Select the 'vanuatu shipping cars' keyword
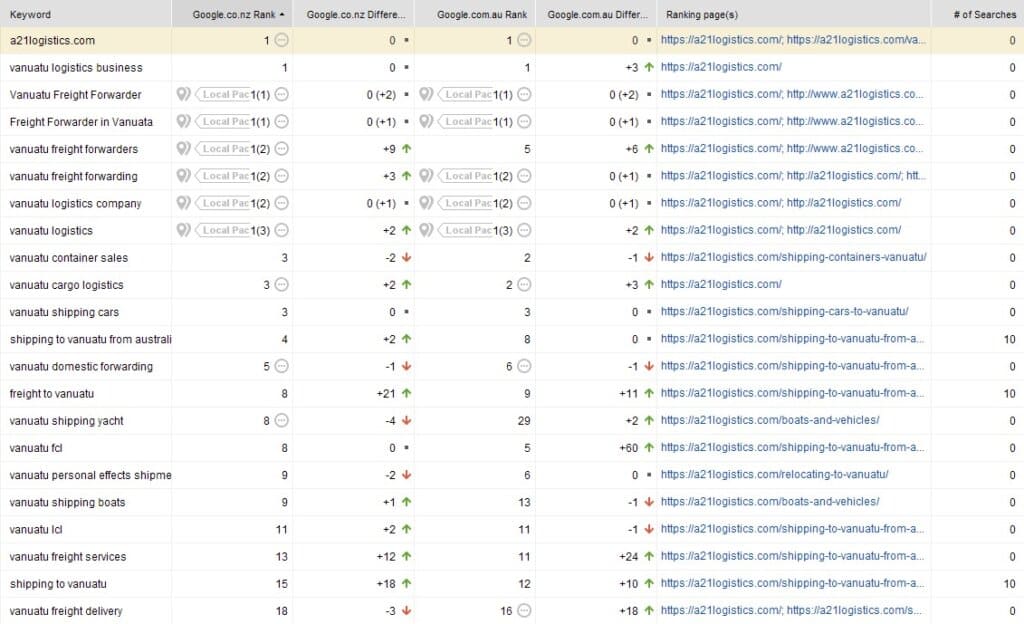Screen dimensions: 1024x624 click(x=64, y=312)
